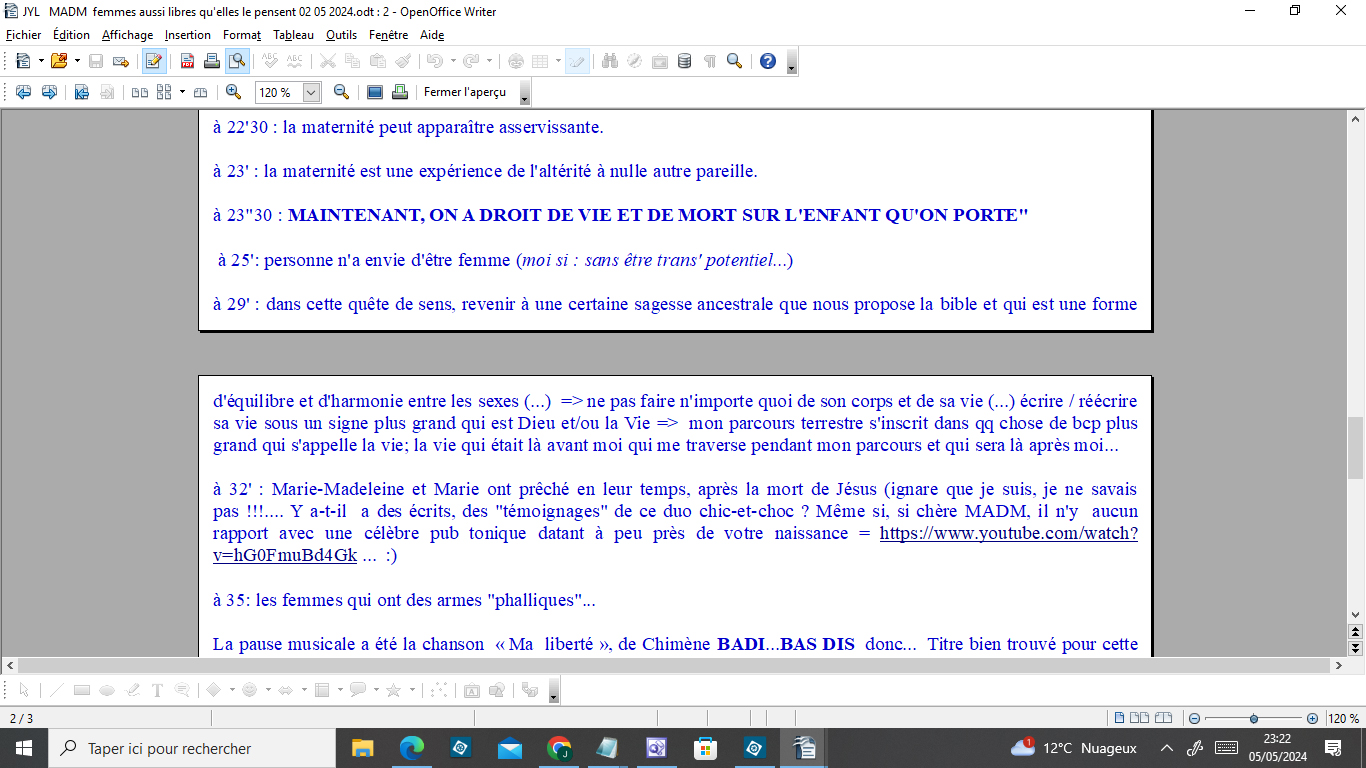Show two pages in page preview
1366x768 pixels.
click(x=140, y=92)
